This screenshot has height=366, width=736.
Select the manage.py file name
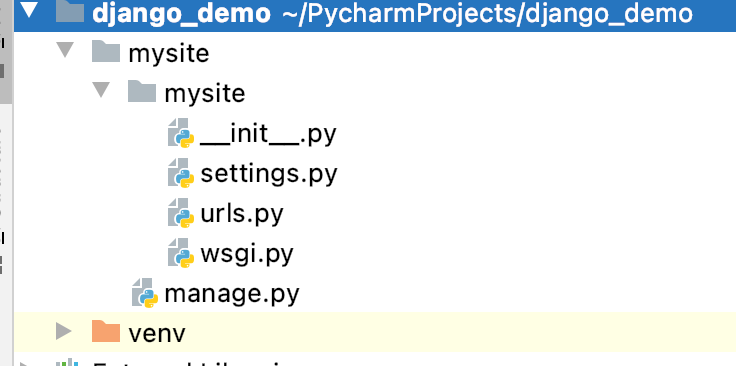(x=232, y=294)
